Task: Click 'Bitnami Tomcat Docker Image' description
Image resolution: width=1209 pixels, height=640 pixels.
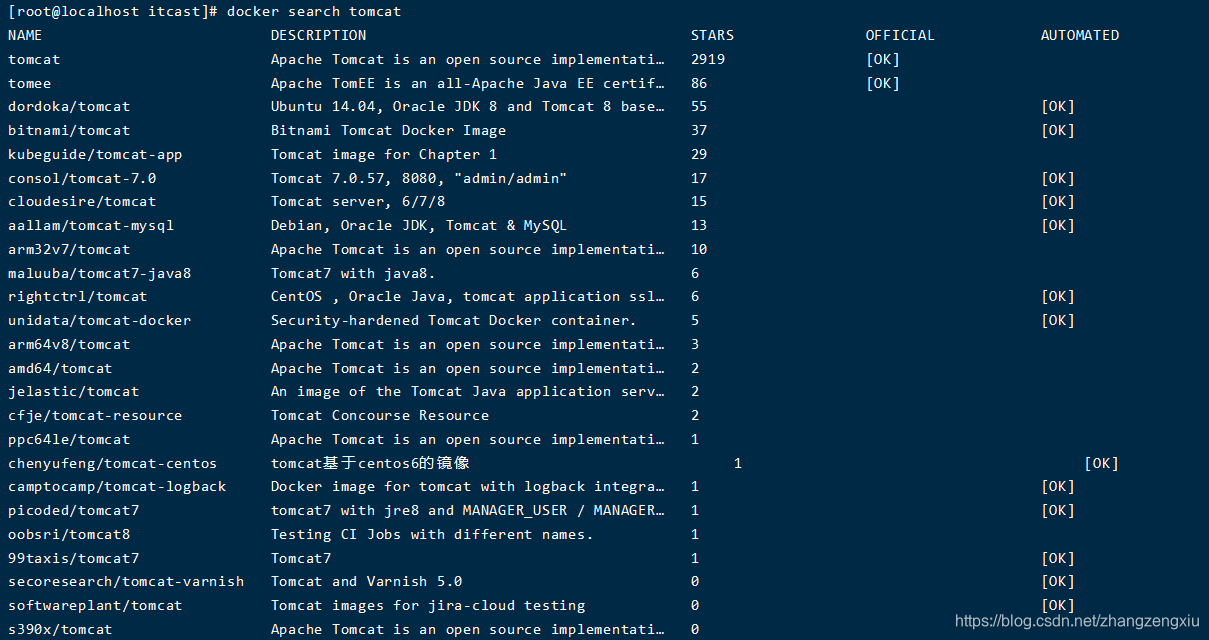Action: coord(389,130)
